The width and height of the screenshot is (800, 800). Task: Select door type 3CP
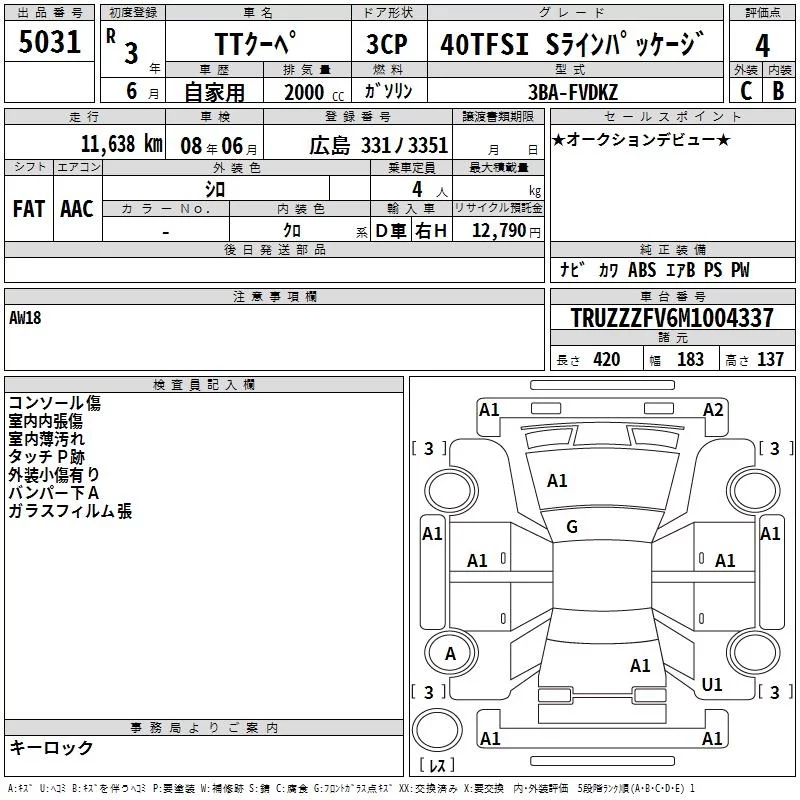click(387, 44)
